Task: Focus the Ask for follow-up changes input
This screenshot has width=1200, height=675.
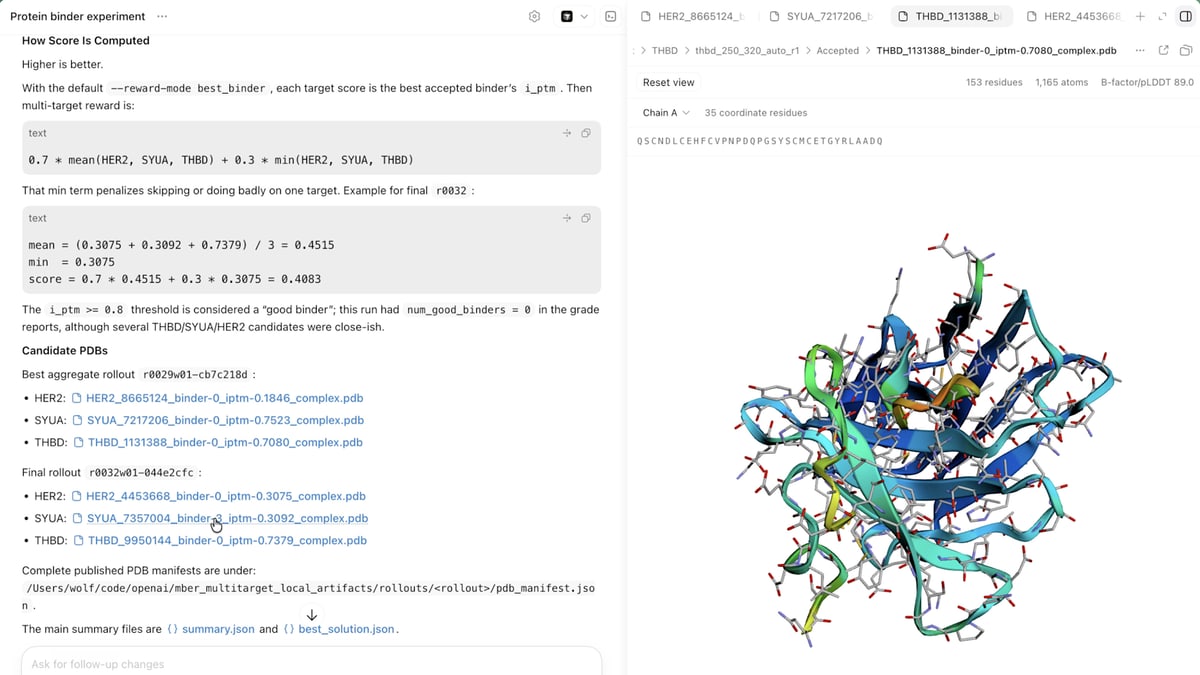Action: (x=311, y=663)
